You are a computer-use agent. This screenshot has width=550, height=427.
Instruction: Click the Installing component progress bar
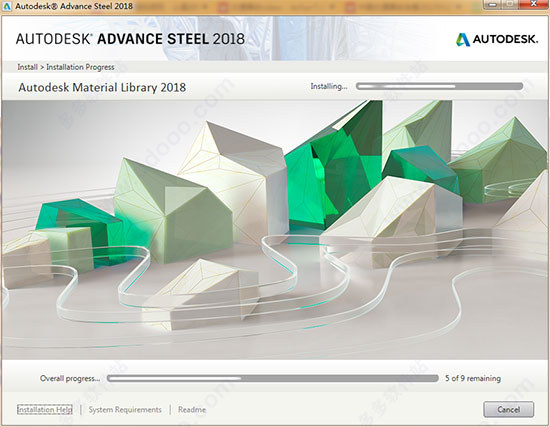[439, 86]
